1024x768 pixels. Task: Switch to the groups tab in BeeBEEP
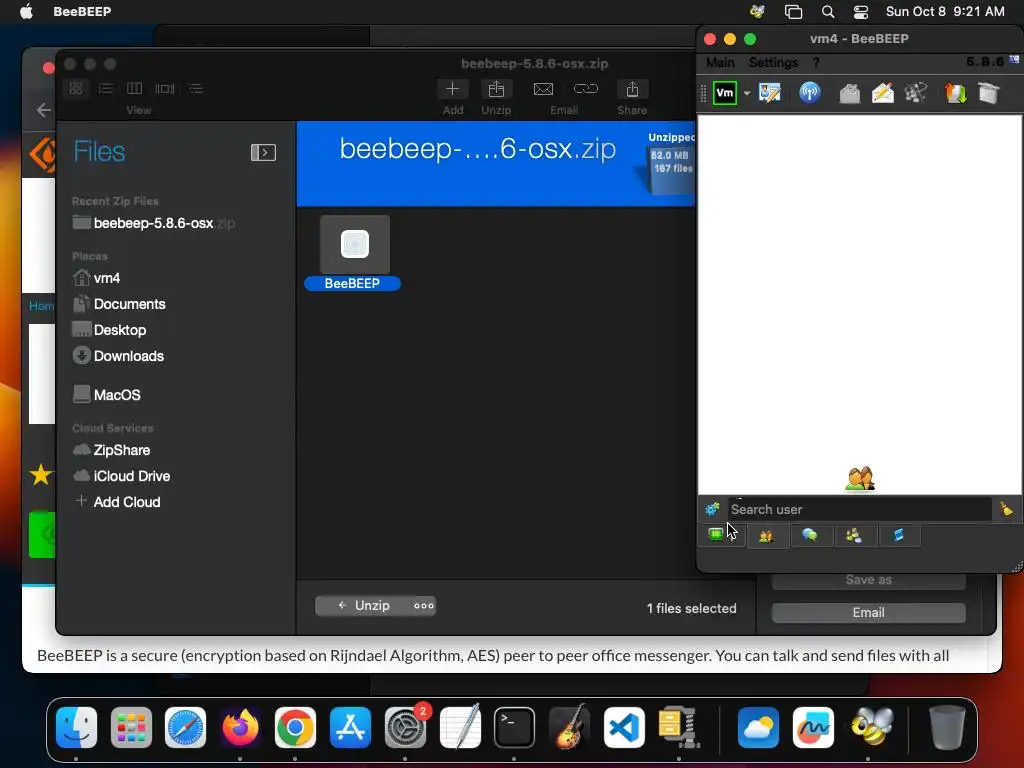pos(854,536)
